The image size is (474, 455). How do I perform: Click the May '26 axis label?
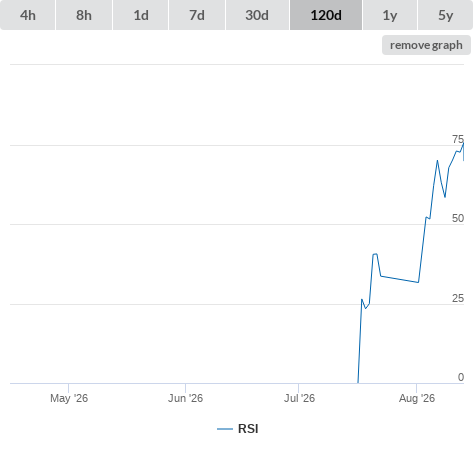69,398
